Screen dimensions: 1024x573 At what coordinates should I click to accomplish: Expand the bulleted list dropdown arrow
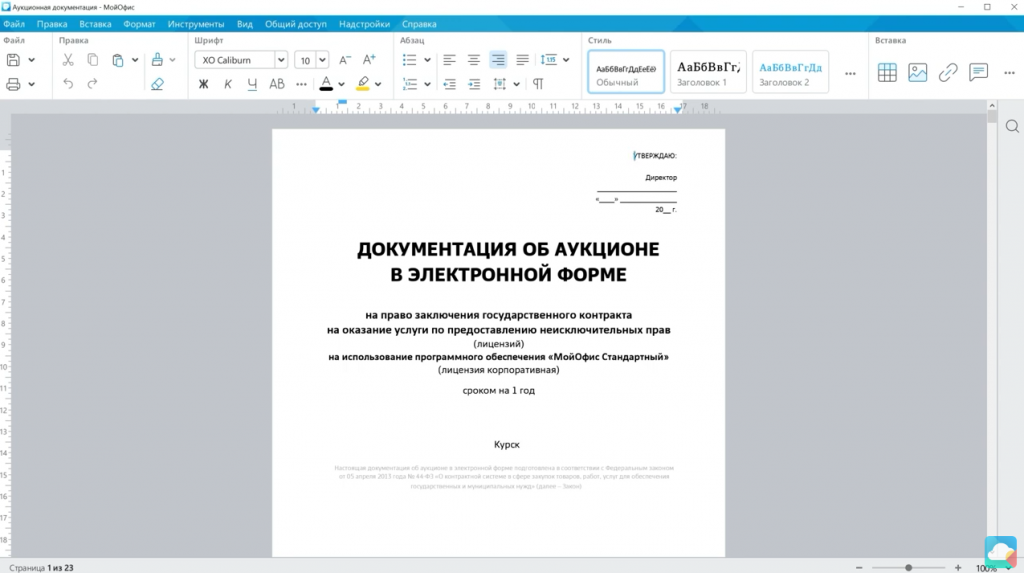pos(427,60)
